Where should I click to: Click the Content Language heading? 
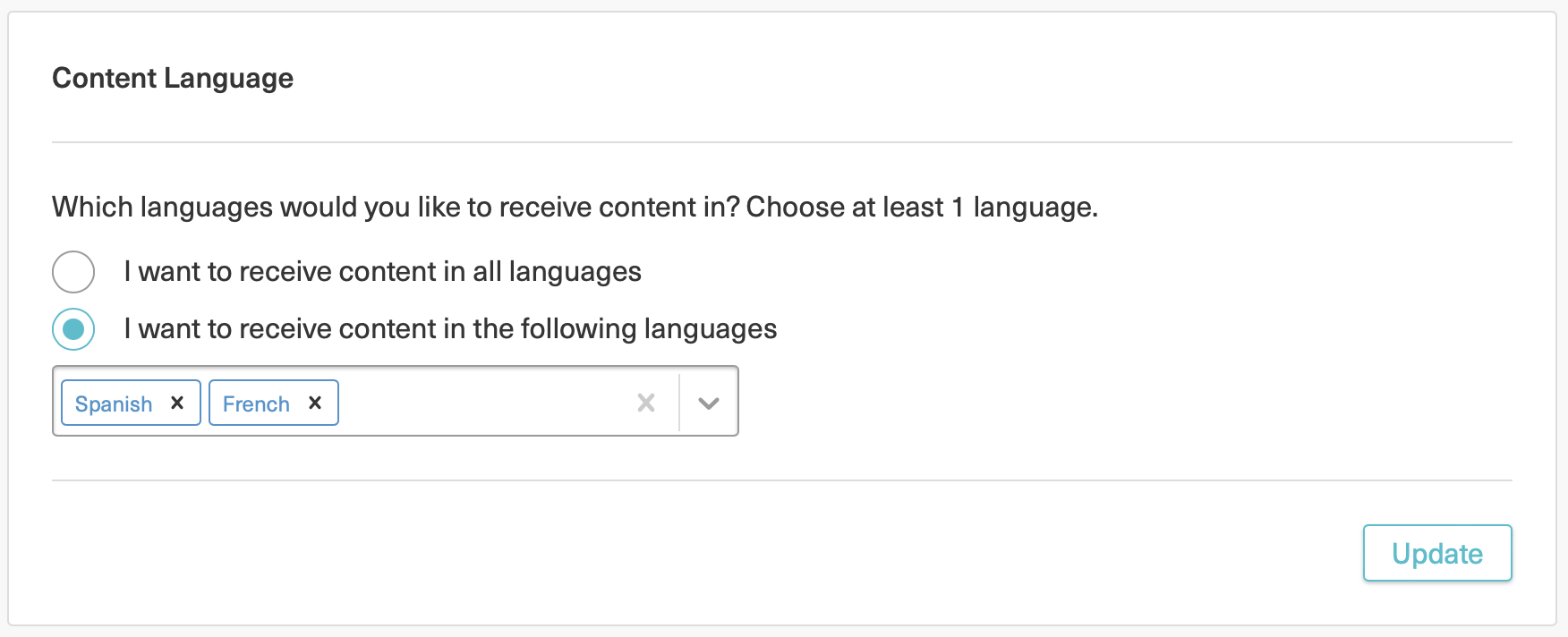click(x=173, y=79)
